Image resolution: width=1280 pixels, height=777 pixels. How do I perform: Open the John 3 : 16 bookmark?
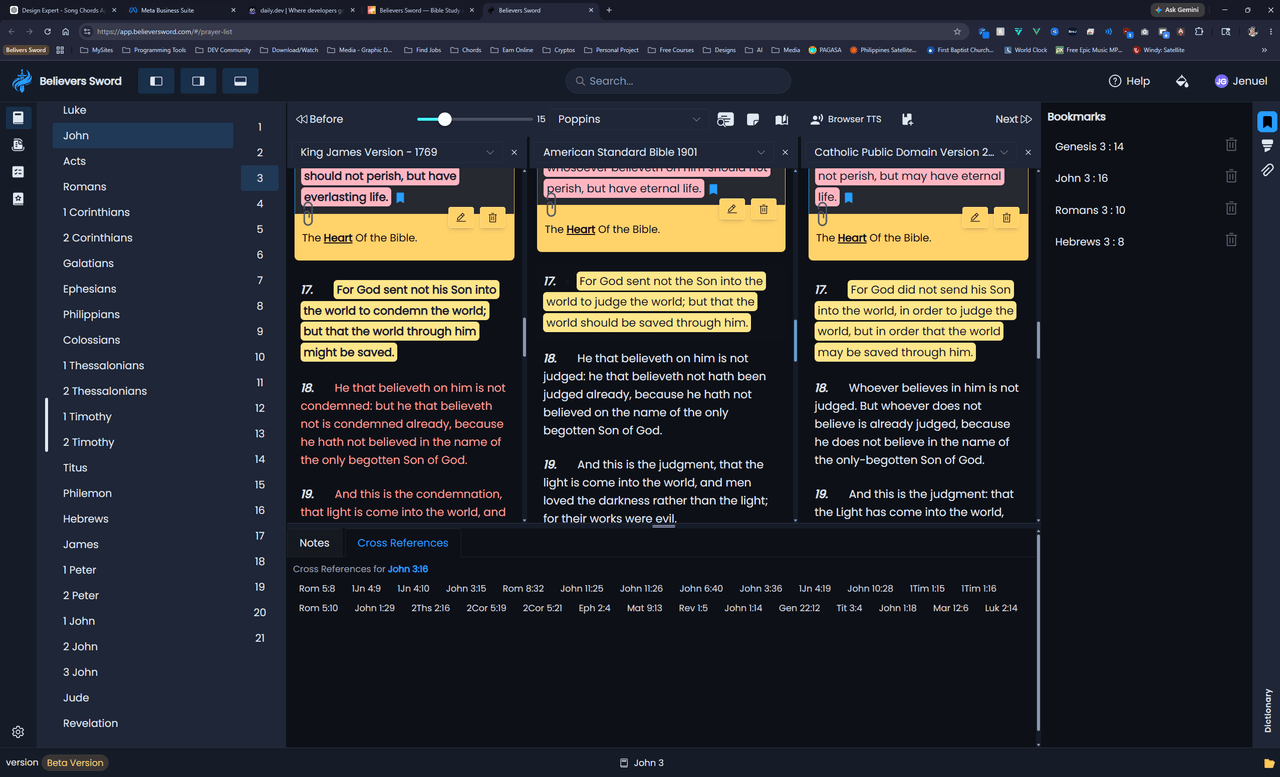(x=1081, y=178)
